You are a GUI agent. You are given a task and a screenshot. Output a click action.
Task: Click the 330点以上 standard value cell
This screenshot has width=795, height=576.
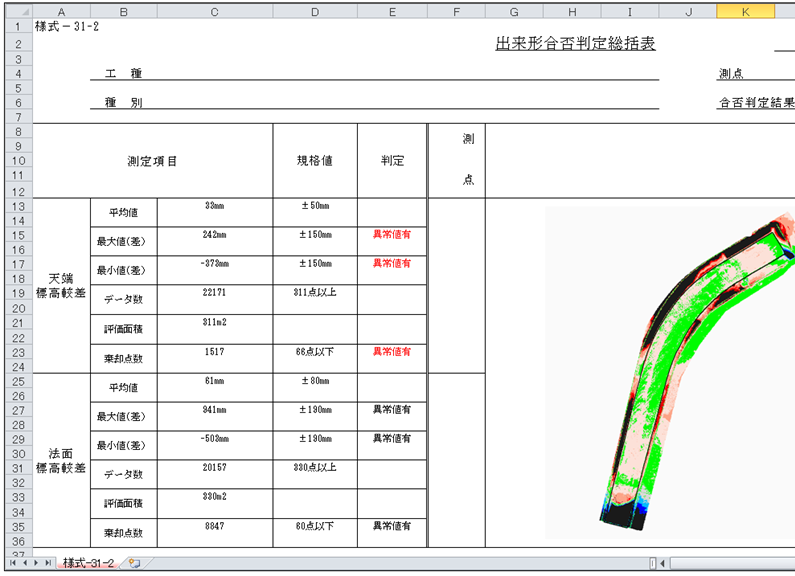pyautogui.click(x=315, y=475)
